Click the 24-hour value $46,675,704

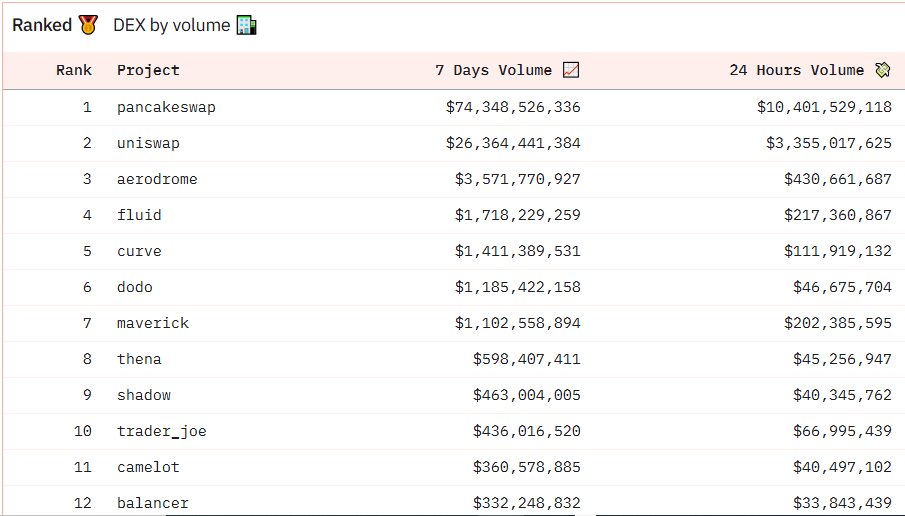coord(843,287)
